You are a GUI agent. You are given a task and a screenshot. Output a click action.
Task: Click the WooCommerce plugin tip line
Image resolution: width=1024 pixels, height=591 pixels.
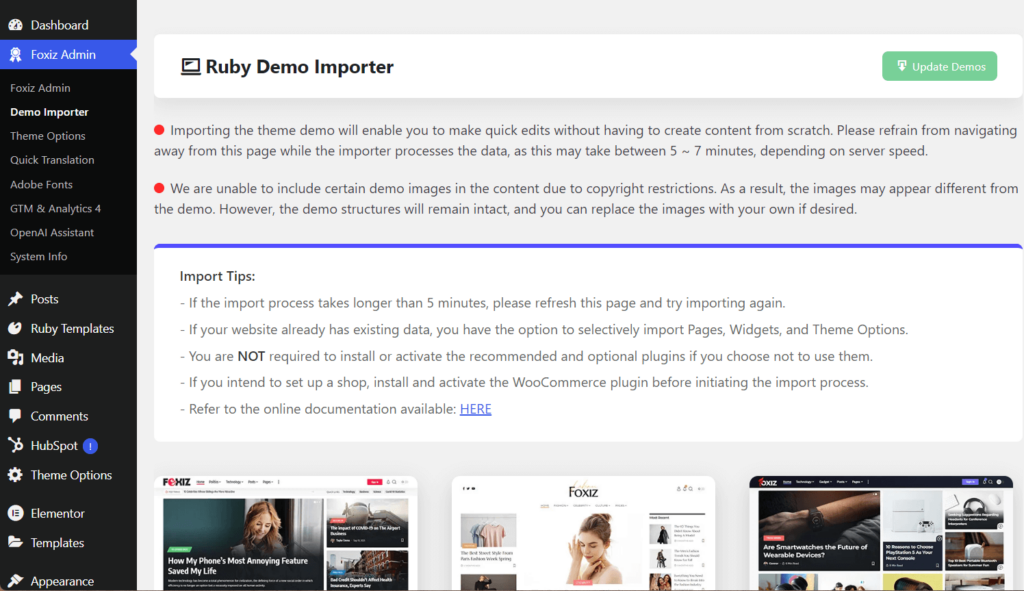click(524, 382)
